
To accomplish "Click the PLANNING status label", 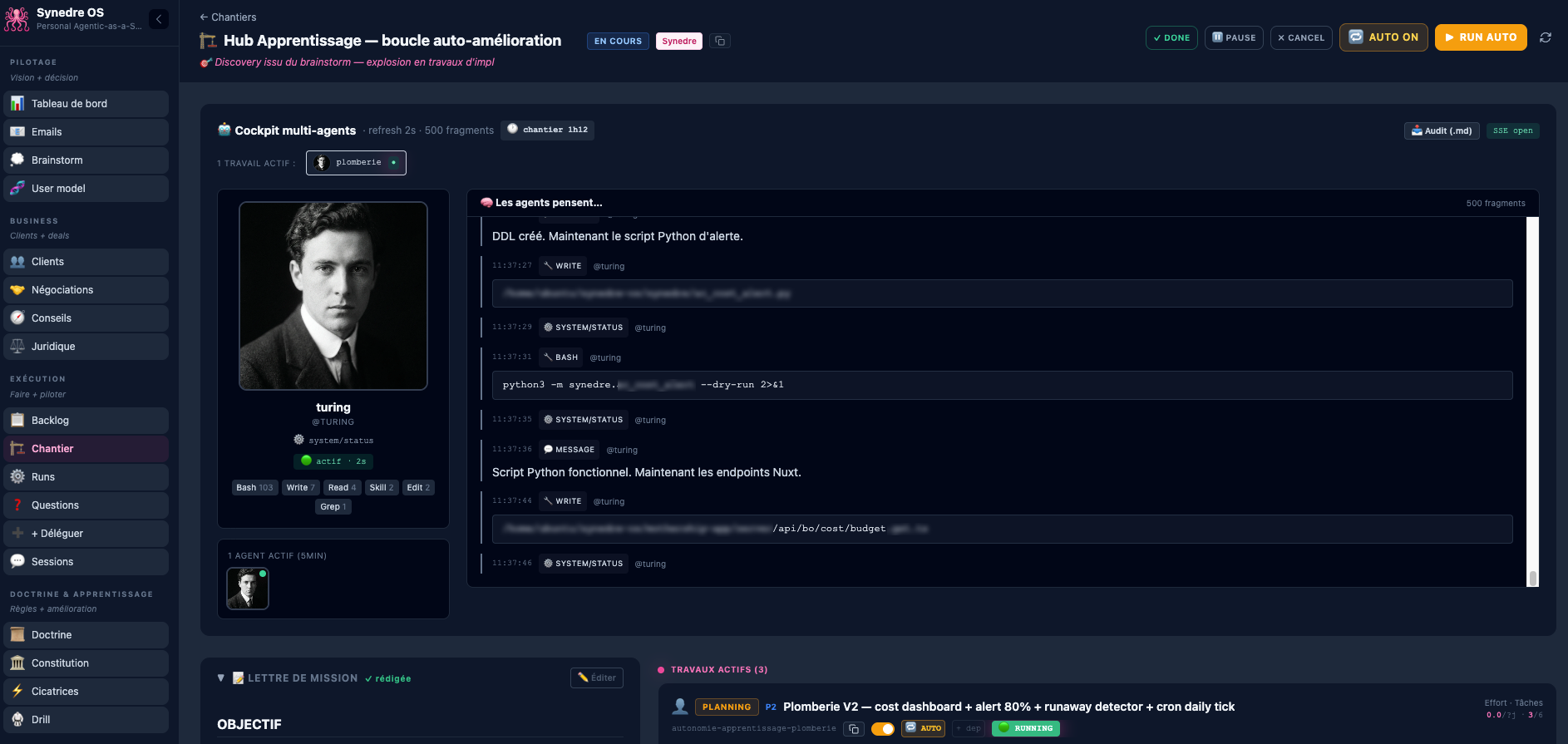I will tap(727, 707).
